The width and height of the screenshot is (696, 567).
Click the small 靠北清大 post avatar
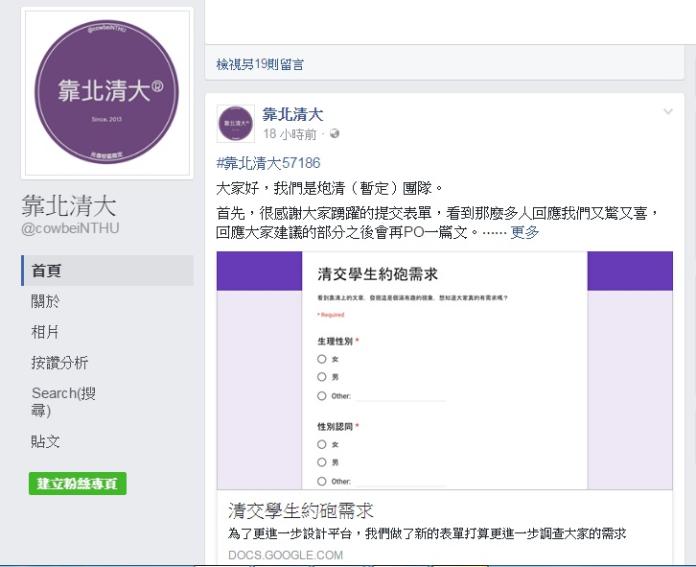236,123
